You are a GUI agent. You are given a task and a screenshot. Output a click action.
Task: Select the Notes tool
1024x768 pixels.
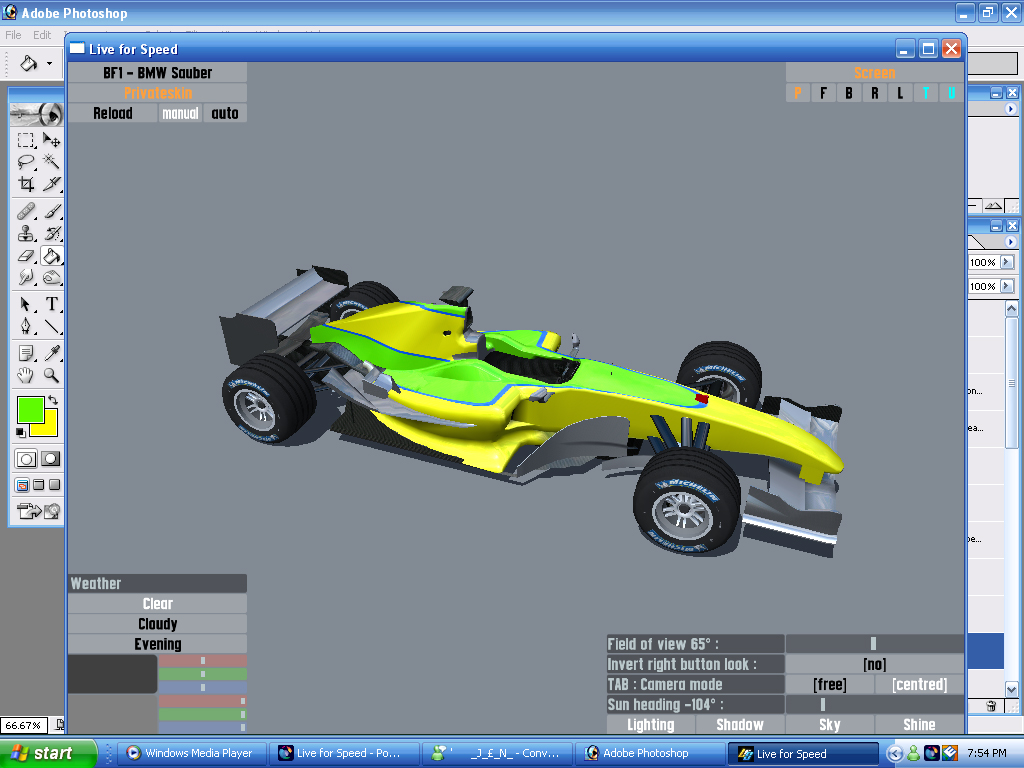click(25, 353)
